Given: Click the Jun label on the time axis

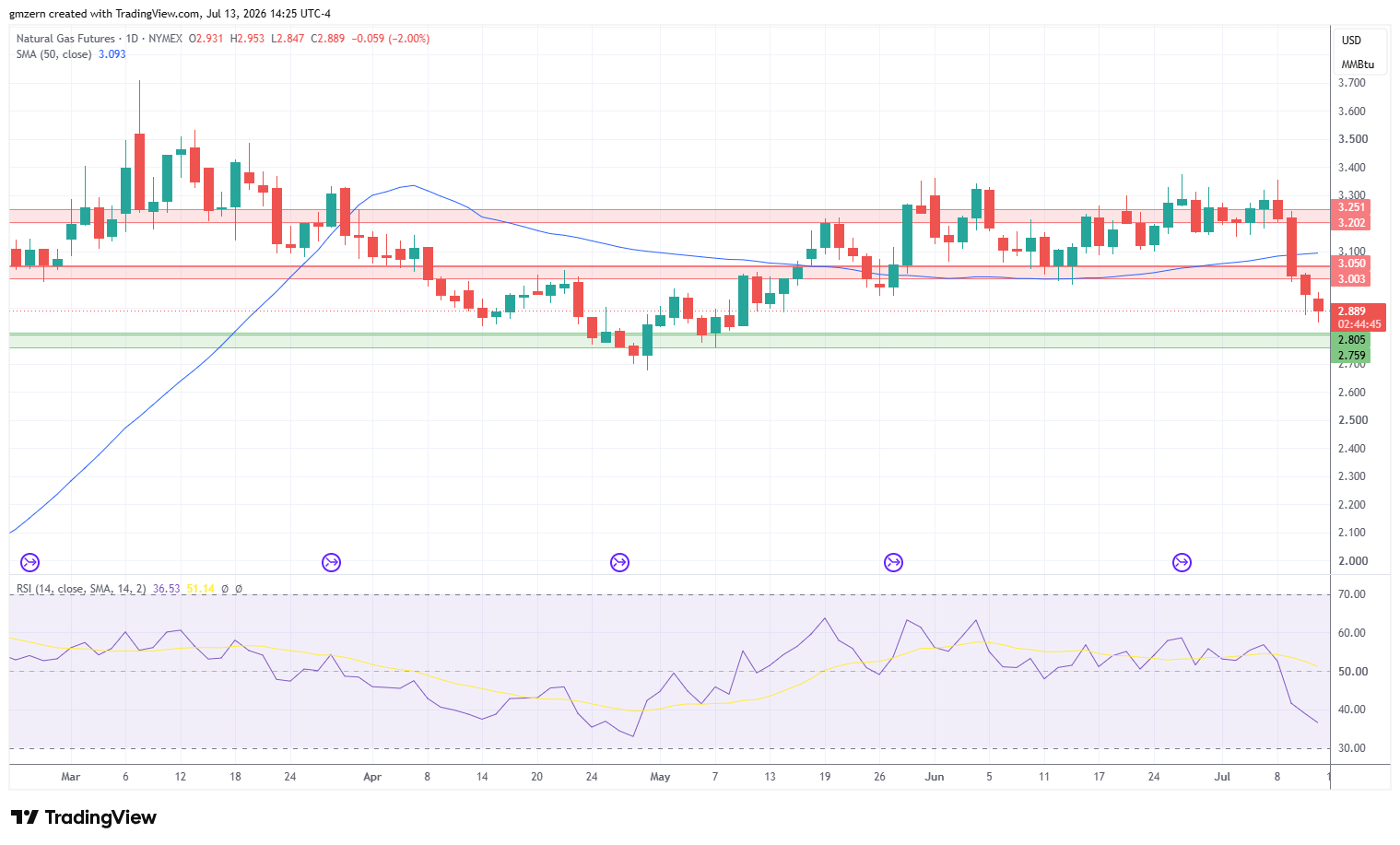Looking at the screenshot, I should point(935,777).
